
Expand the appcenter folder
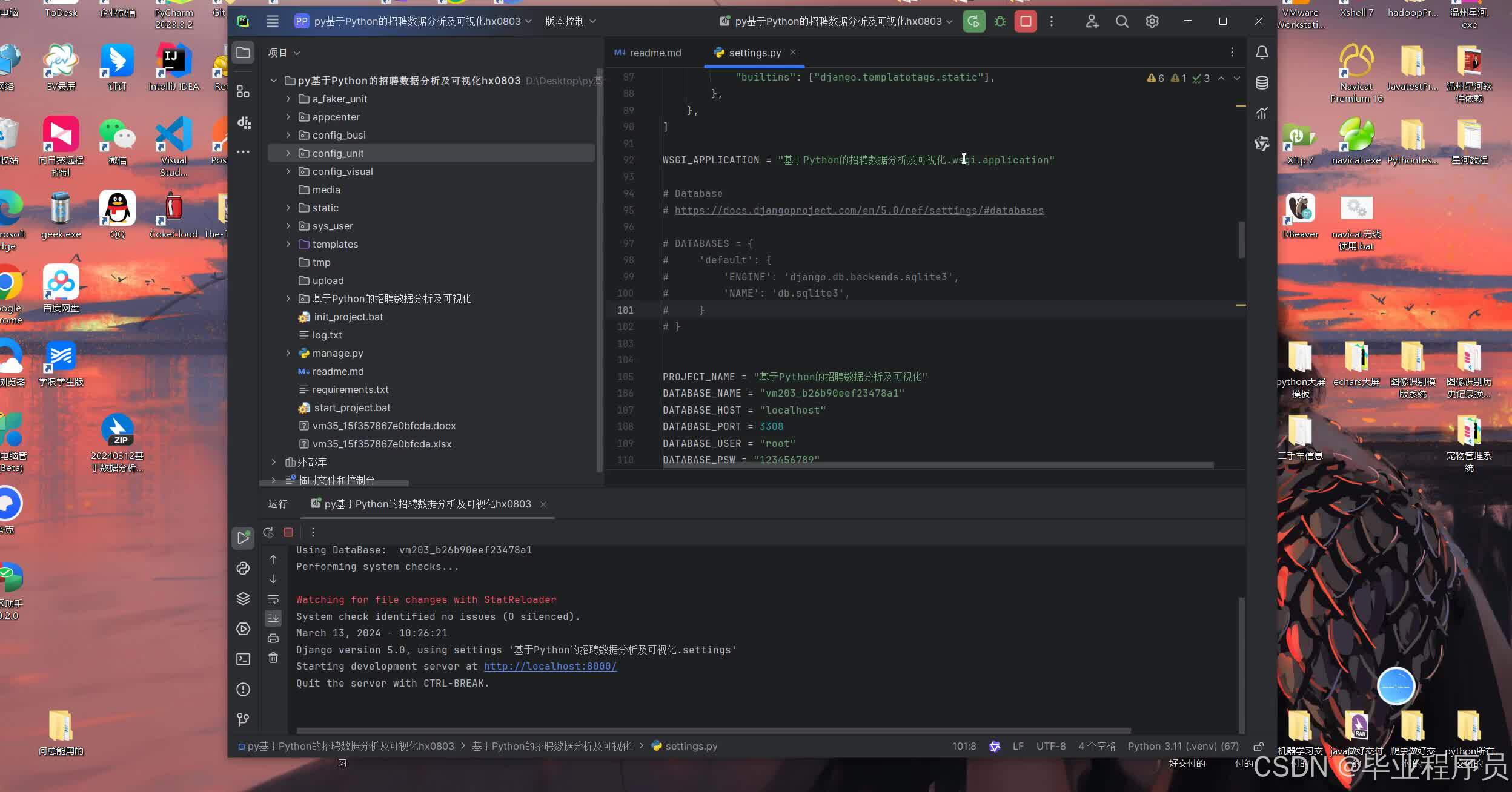click(x=288, y=117)
